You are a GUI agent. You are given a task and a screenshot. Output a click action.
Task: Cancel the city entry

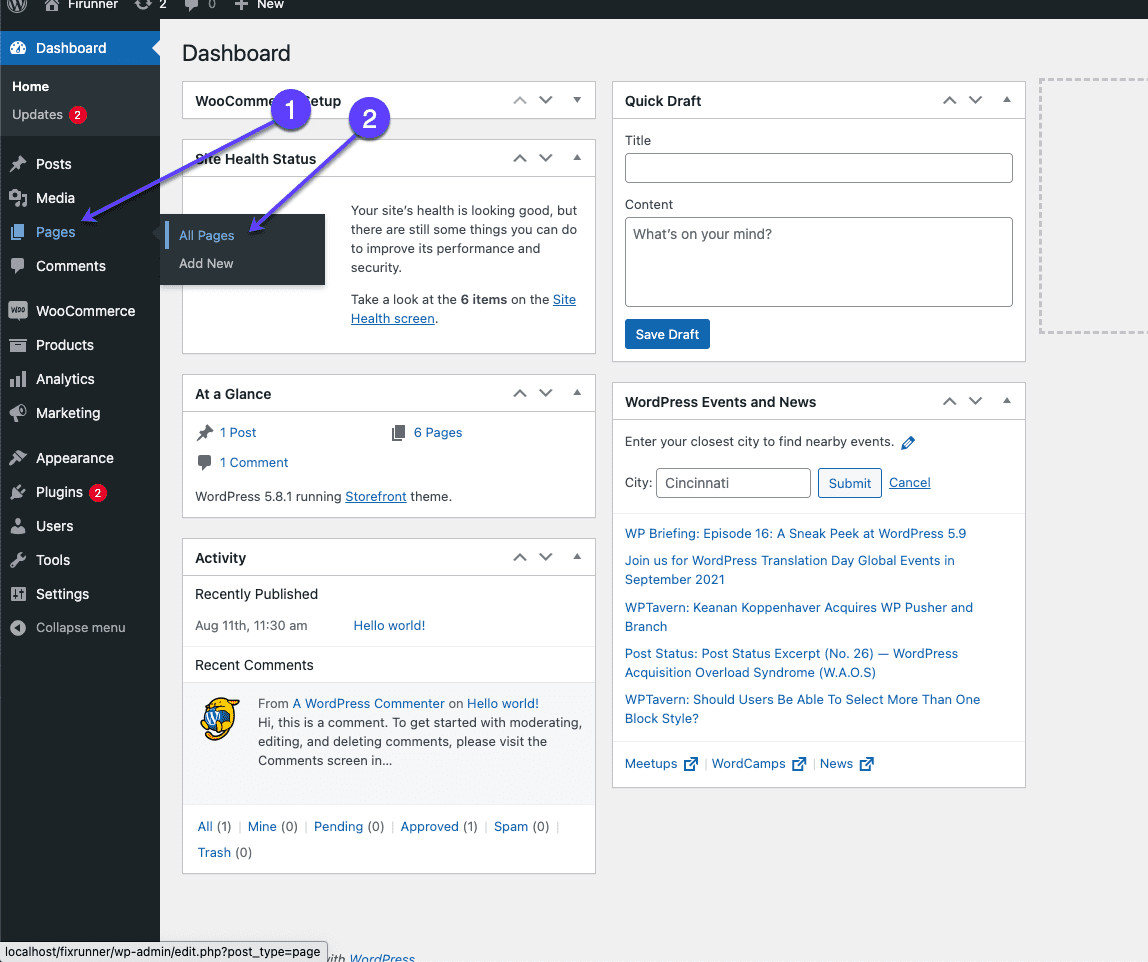tap(909, 482)
